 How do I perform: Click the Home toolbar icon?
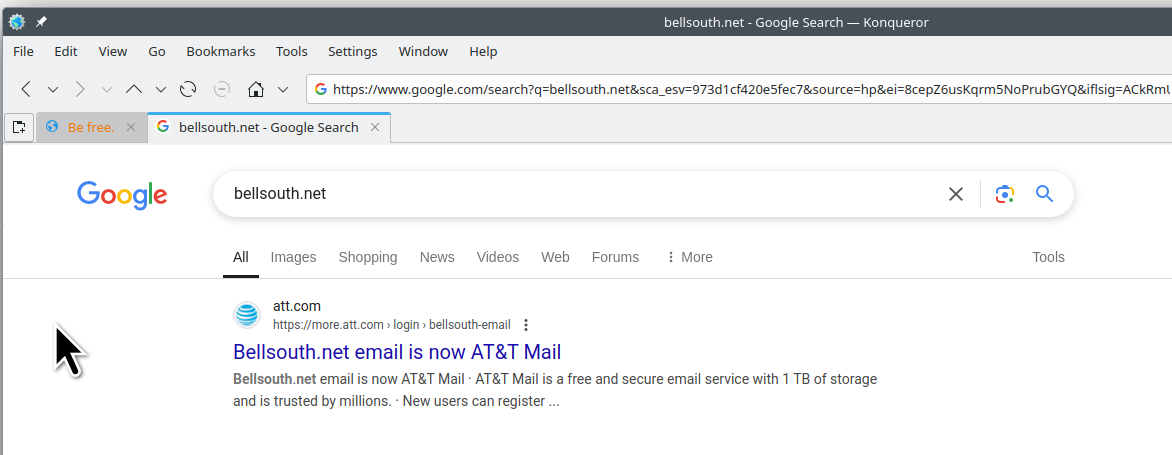point(256,90)
